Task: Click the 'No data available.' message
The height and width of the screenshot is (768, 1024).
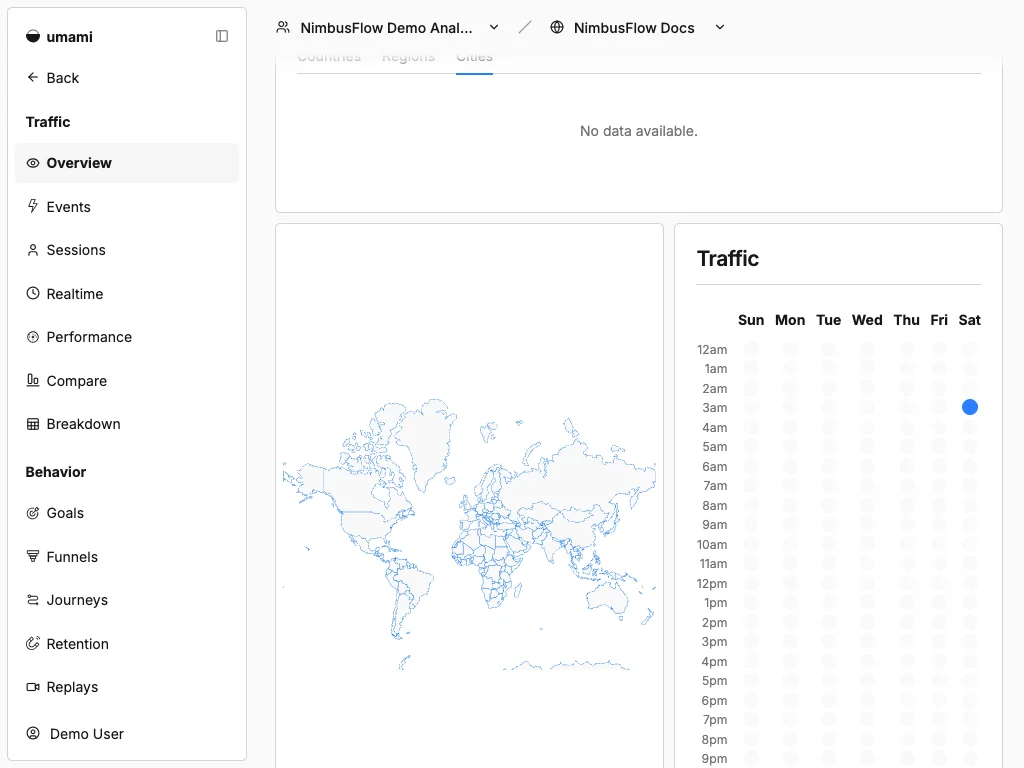Action: click(639, 131)
